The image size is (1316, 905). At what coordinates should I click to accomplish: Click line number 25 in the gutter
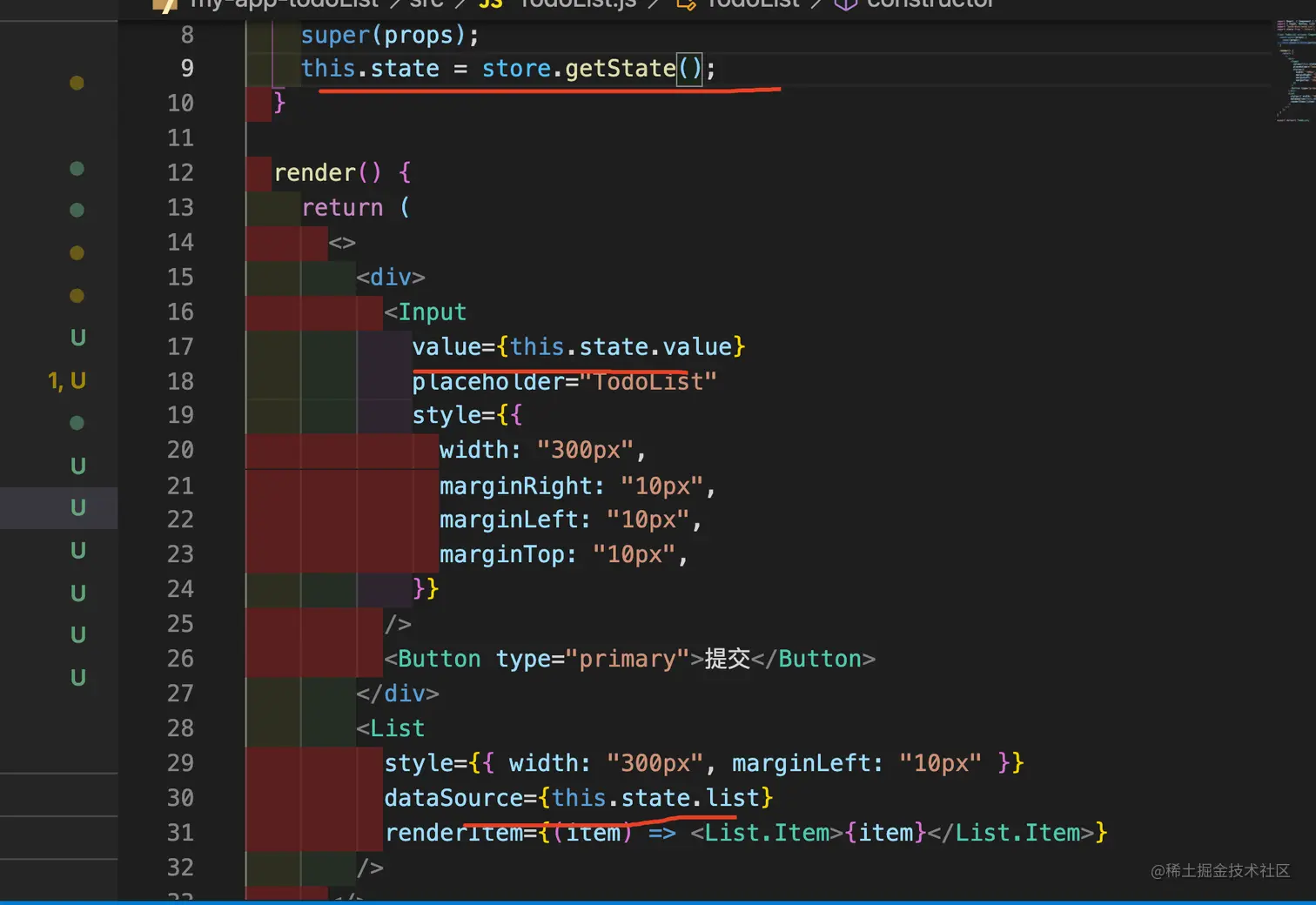tap(180, 624)
